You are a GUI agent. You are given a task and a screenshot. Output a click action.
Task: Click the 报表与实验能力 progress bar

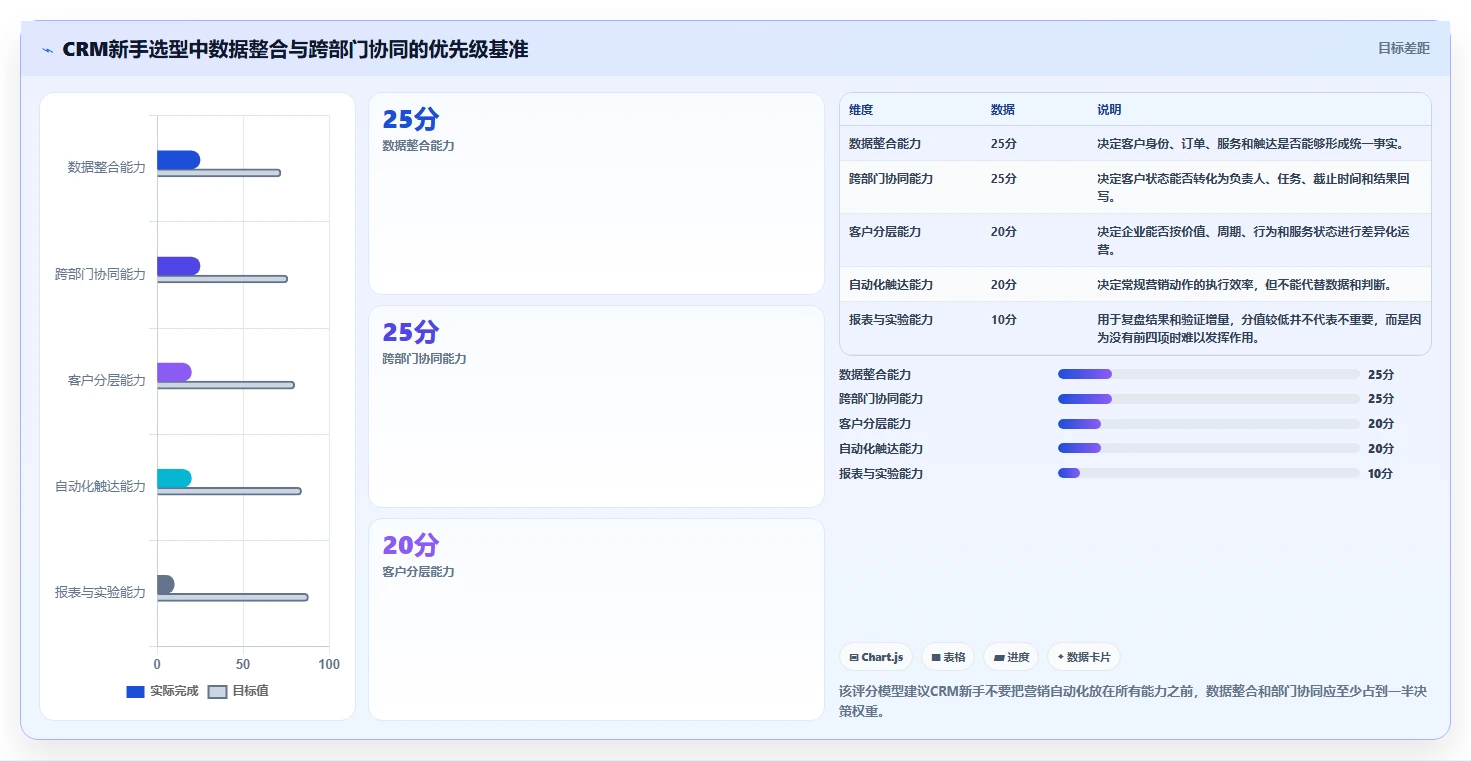tap(1209, 473)
